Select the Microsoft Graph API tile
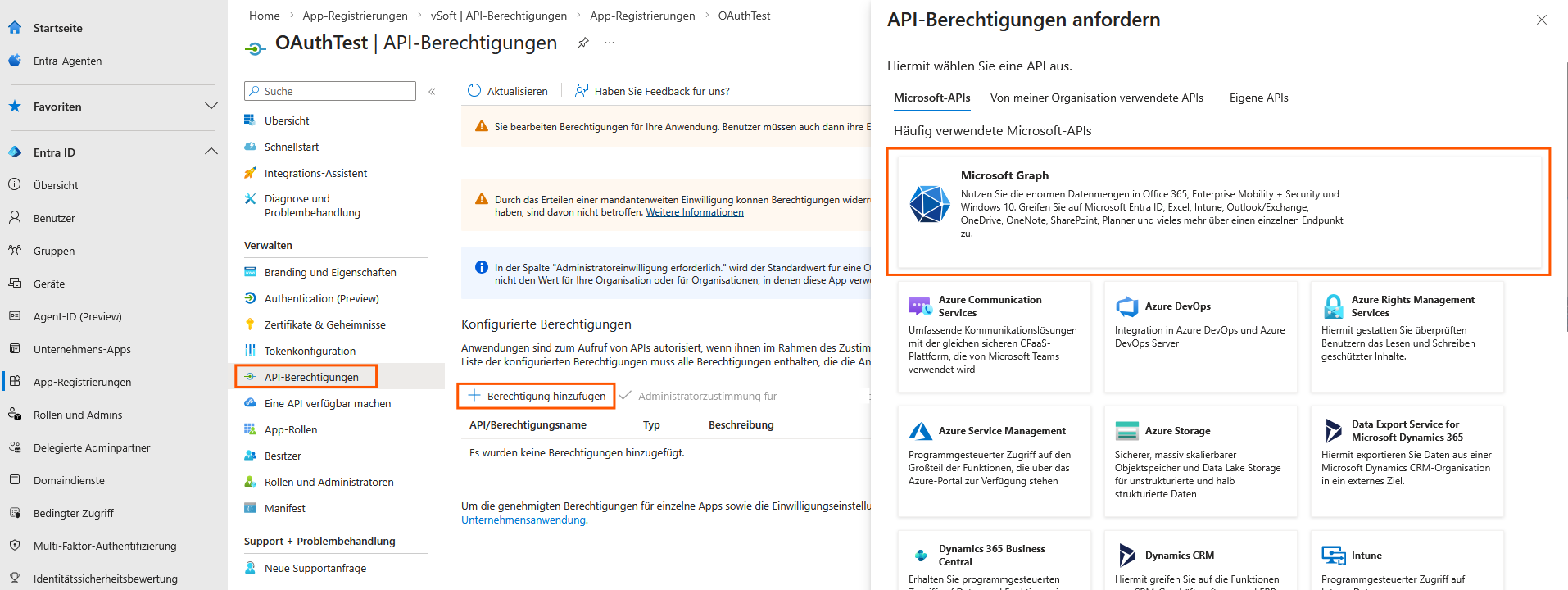Viewport: 1568px width, 590px height. pyautogui.click(x=1218, y=211)
